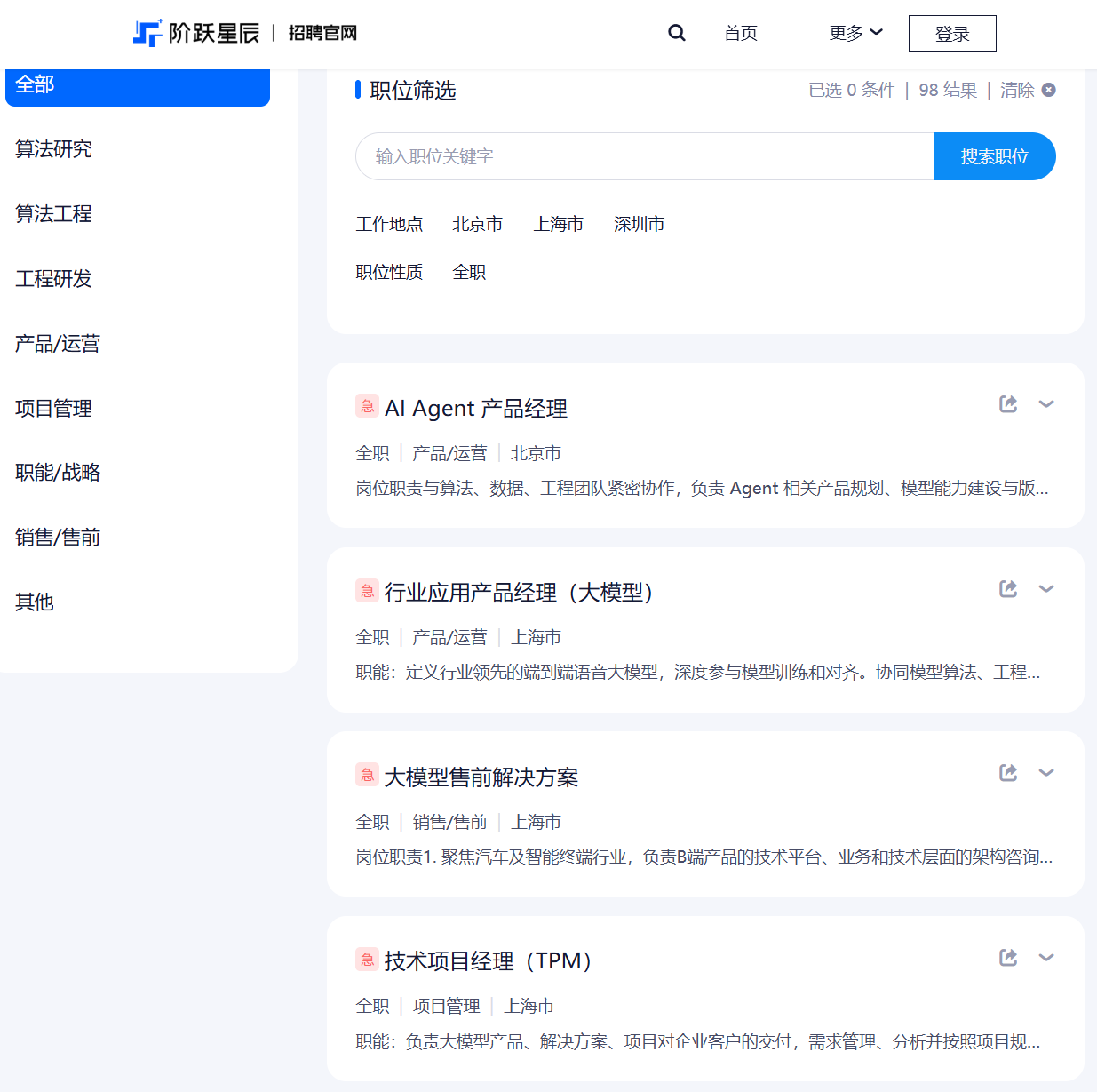Select 全职 job type filter
This screenshot has width=1097, height=1092.
pos(469,272)
